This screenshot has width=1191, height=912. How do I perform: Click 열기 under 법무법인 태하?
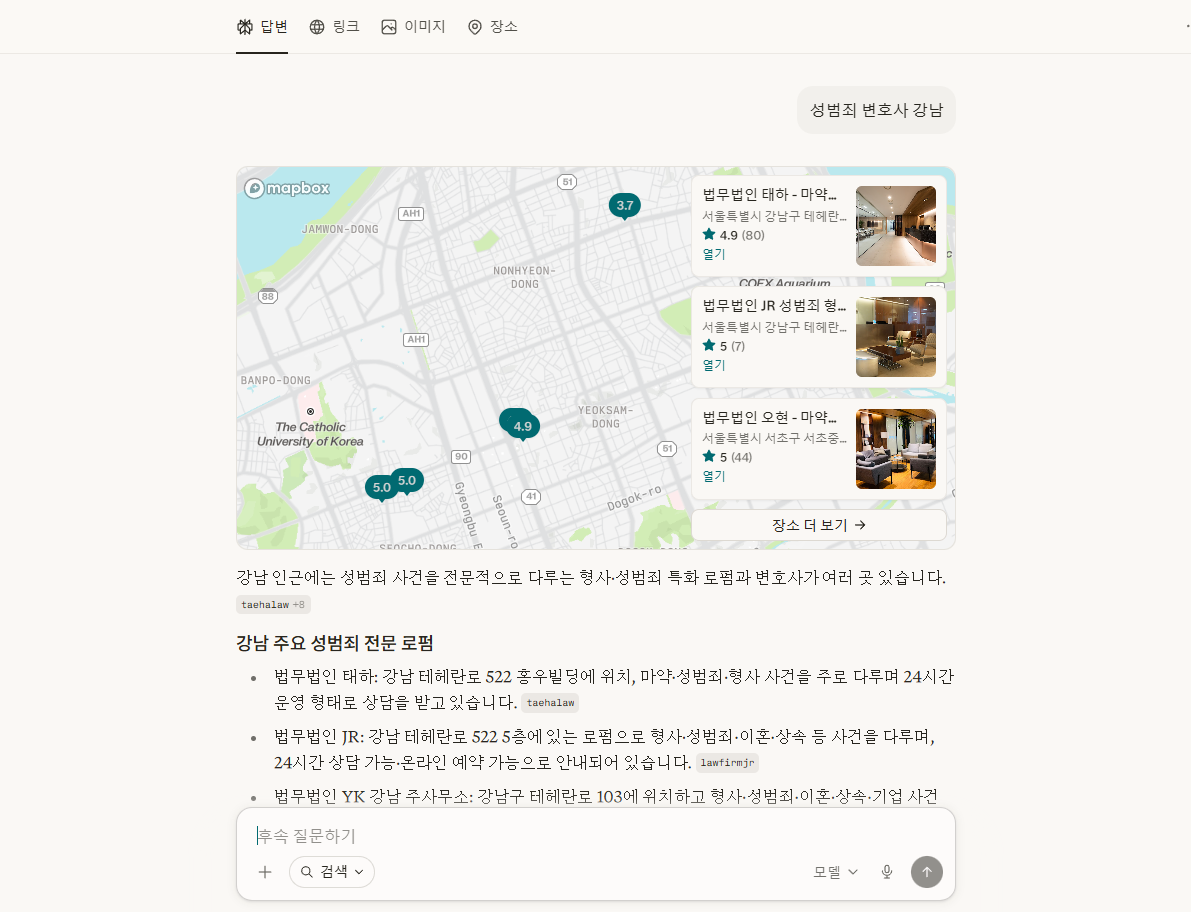(x=713, y=254)
